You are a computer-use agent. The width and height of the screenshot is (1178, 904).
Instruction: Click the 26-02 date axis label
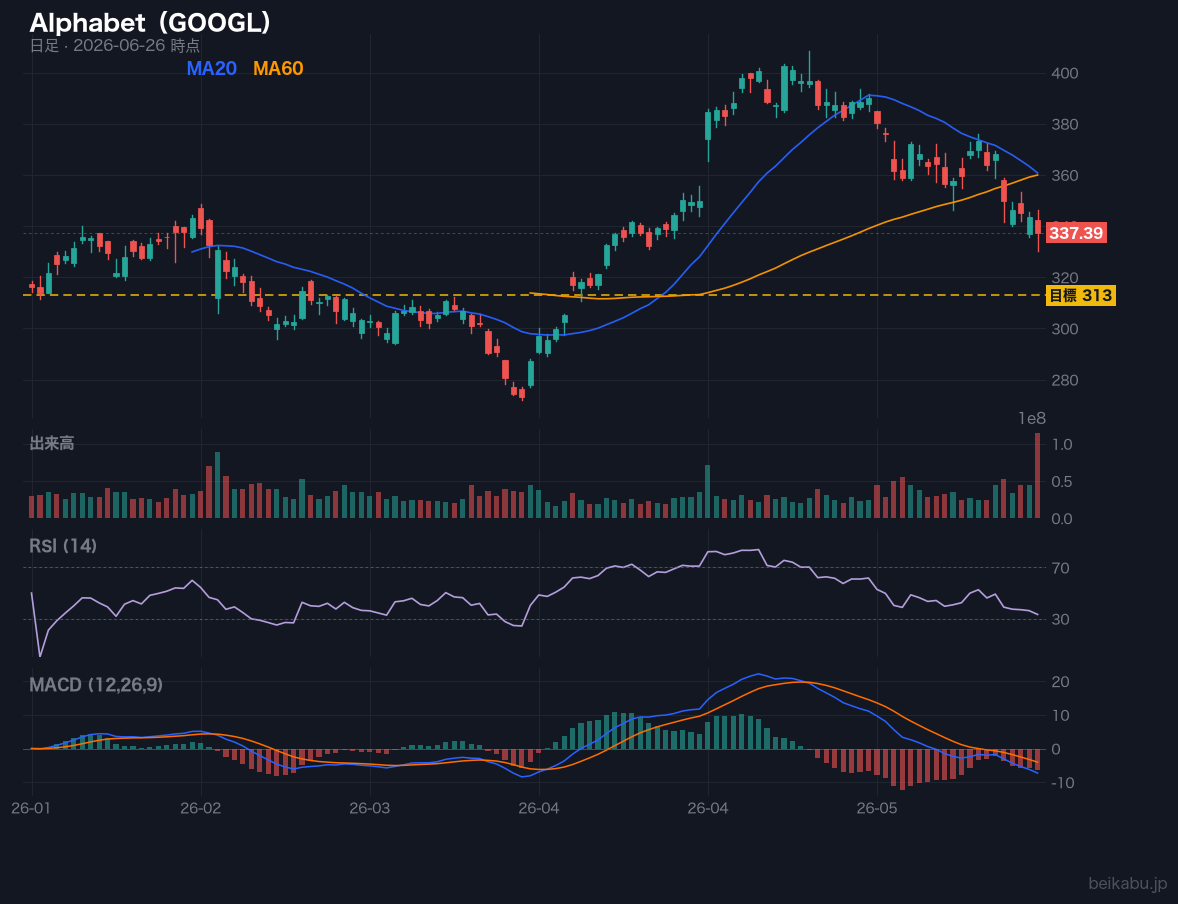point(201,808)
